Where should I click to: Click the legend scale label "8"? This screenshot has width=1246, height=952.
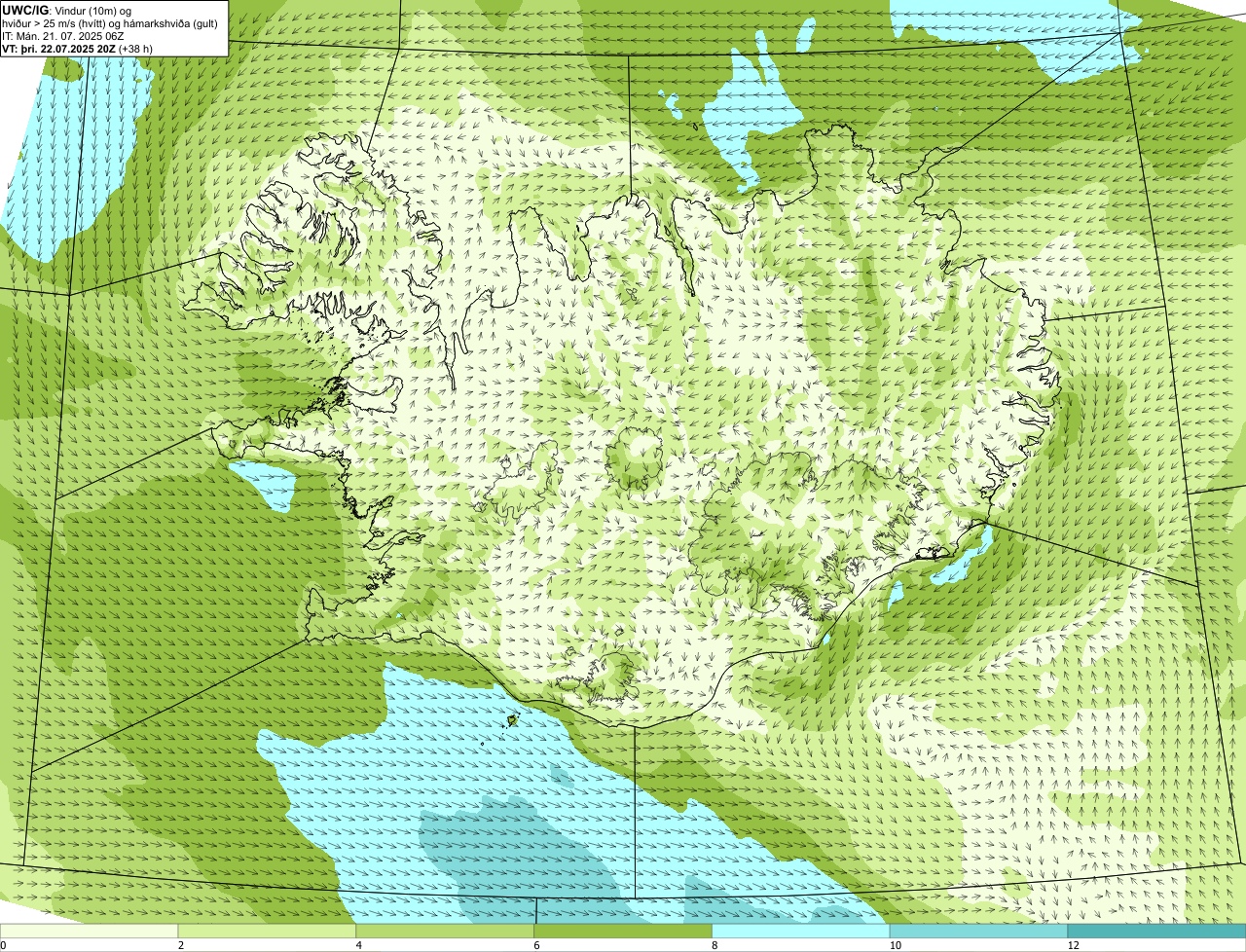[715, 945]
